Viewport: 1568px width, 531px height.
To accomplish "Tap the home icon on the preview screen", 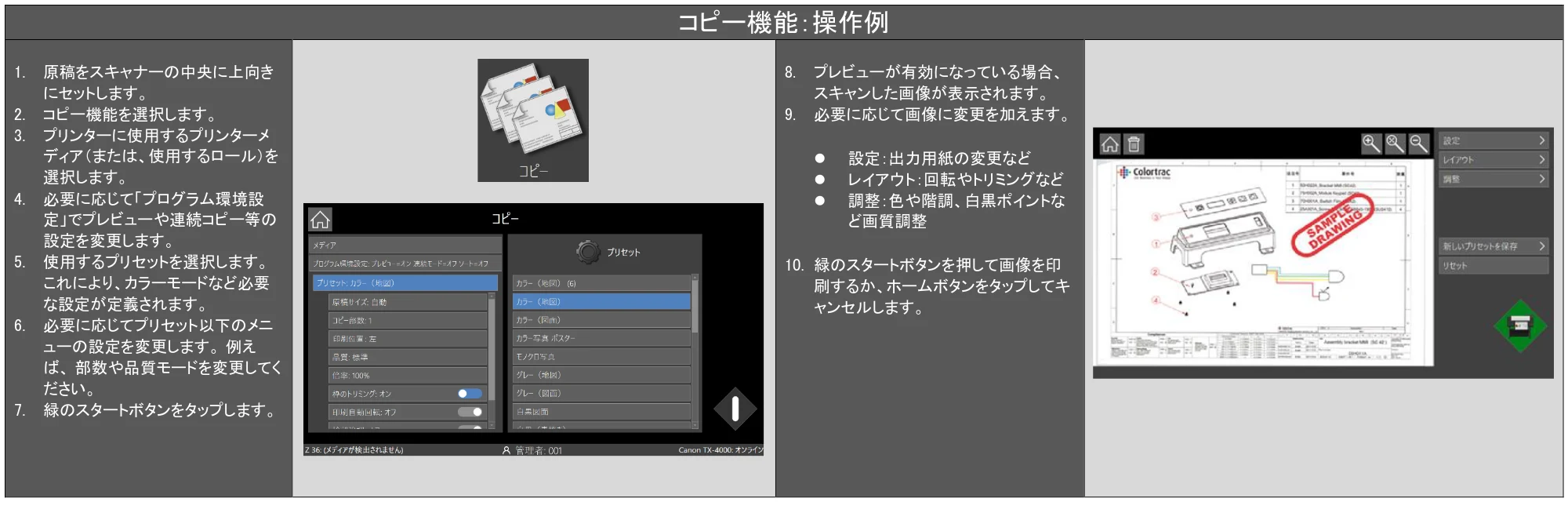I will [1110, 144].
